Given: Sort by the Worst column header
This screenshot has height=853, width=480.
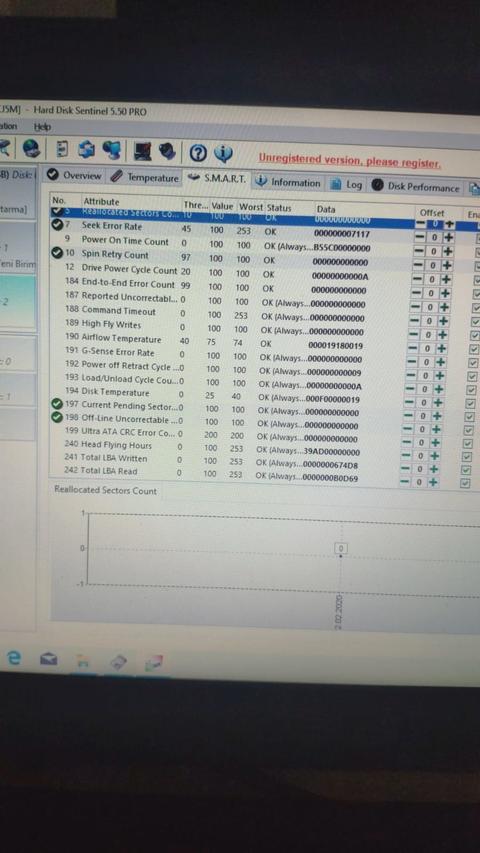Looking at the screenshot, I should coord(251,207).
